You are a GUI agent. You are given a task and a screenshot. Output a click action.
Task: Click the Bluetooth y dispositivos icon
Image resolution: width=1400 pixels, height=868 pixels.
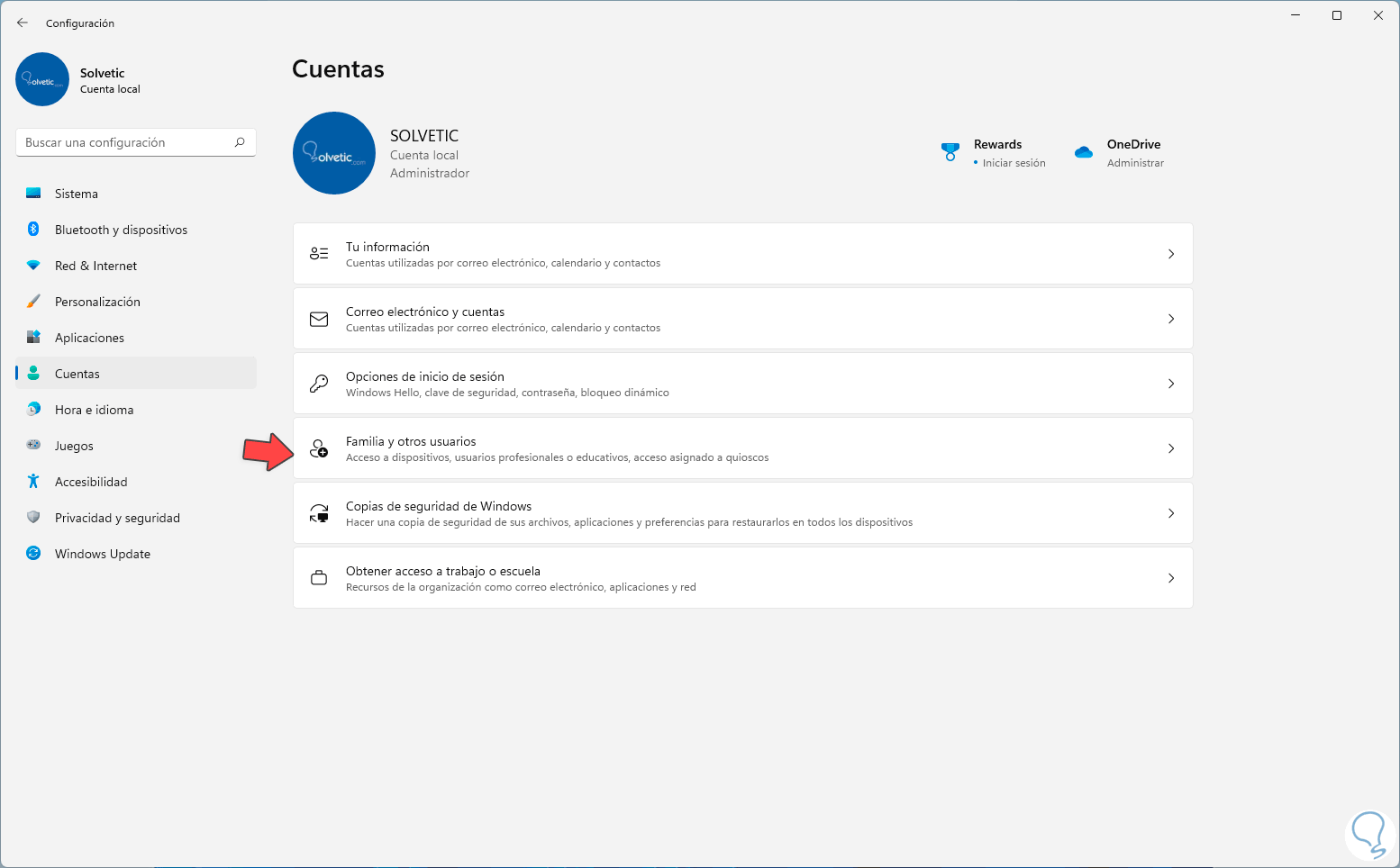(x=33, y=230)
